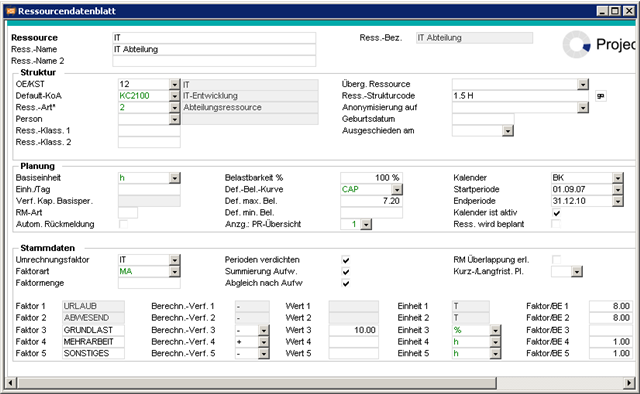
Task: Open the Berechn.-Verf. 4 dropdown
Action: (264, 342)
